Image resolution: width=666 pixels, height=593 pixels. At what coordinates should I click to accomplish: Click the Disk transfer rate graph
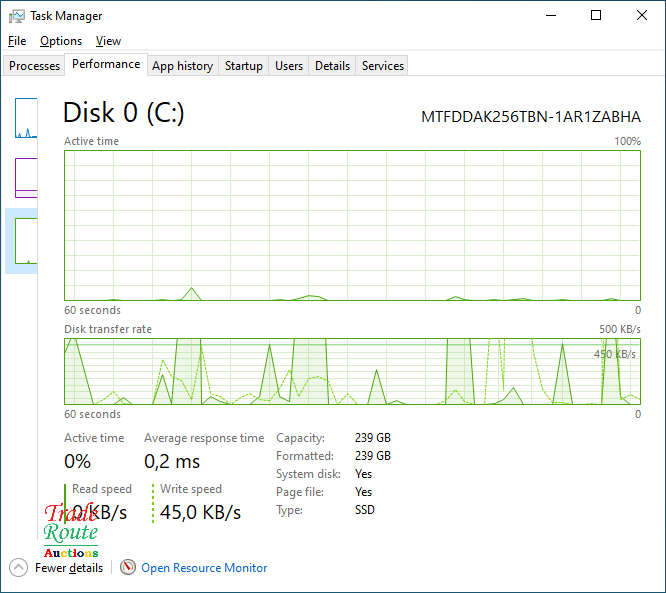[x=352, y=371]
